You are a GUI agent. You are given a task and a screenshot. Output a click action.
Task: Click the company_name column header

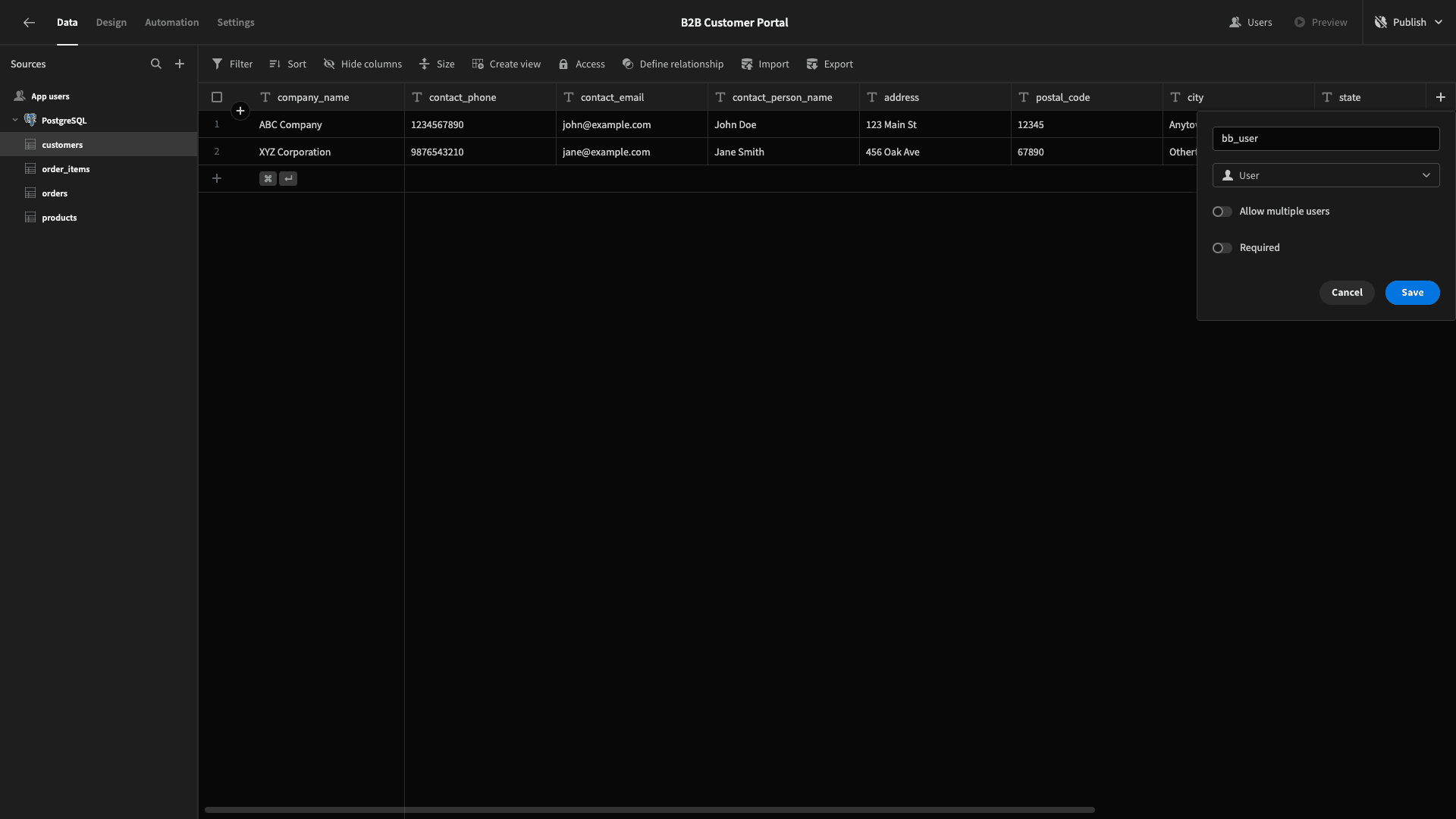[x=328, y=97]
